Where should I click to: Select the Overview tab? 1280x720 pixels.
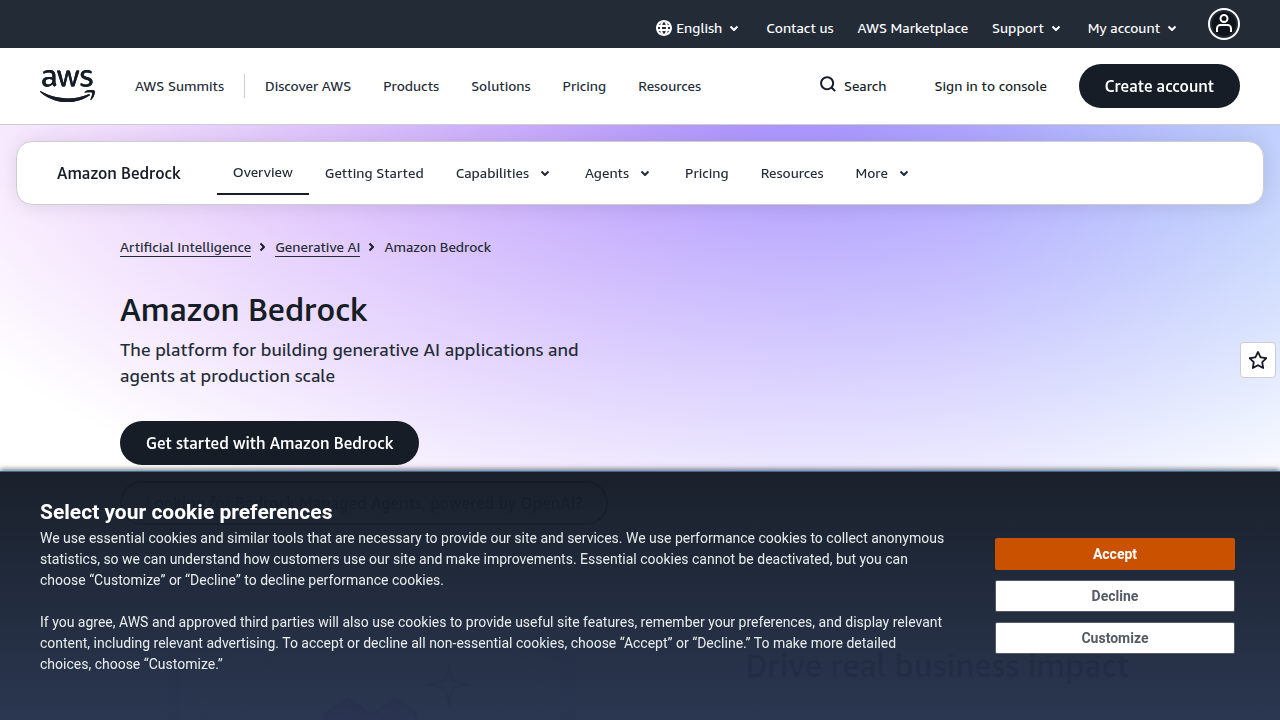tap(263, 173)
